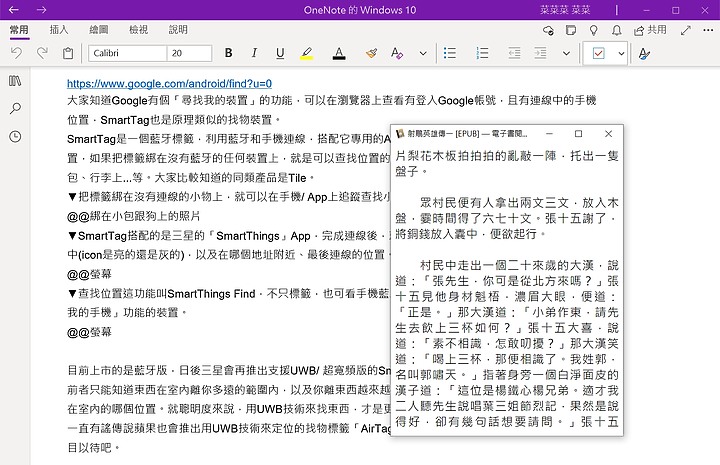Screen dimensions: 720x465
Task: Click the EPUB reader window app icon
Action: click(400, 134)
